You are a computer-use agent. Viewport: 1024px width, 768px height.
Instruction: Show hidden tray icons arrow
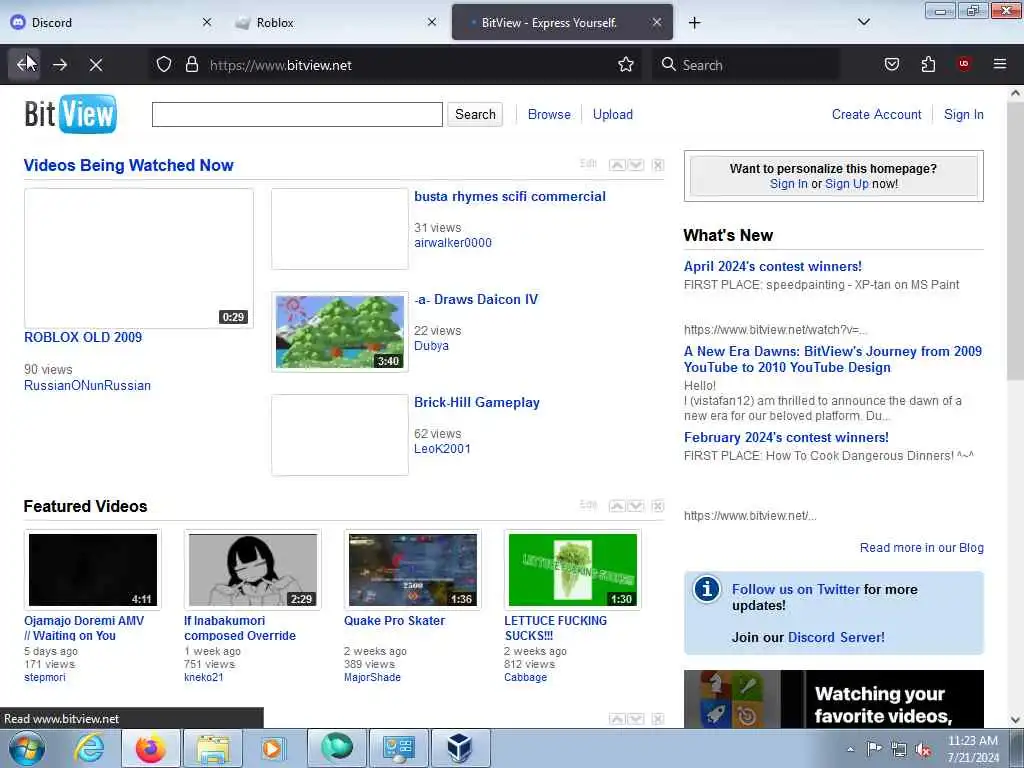tap(850, 750)
